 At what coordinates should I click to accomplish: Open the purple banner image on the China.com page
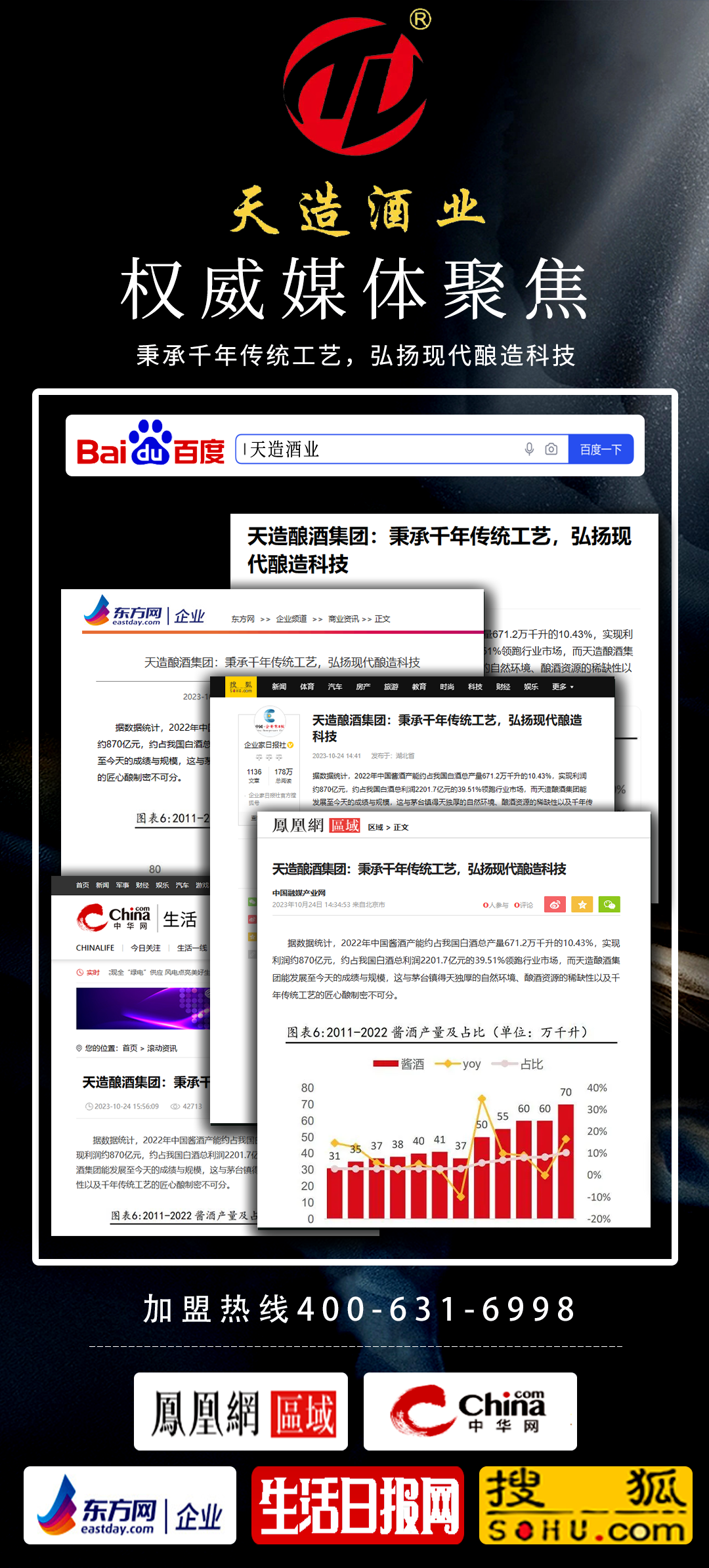point(143,1008)
